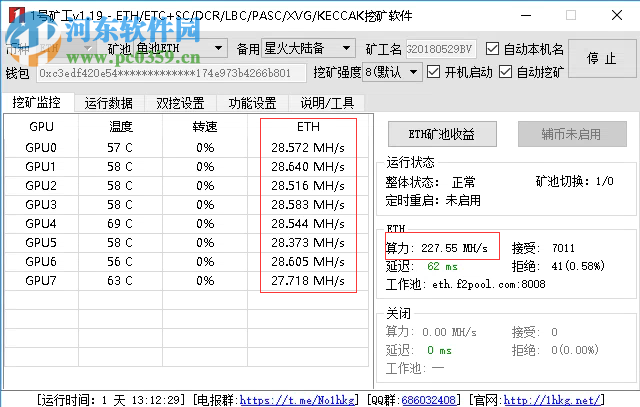Click the 停止 button
The image size is (640, 407).
[x=602, y=58]
